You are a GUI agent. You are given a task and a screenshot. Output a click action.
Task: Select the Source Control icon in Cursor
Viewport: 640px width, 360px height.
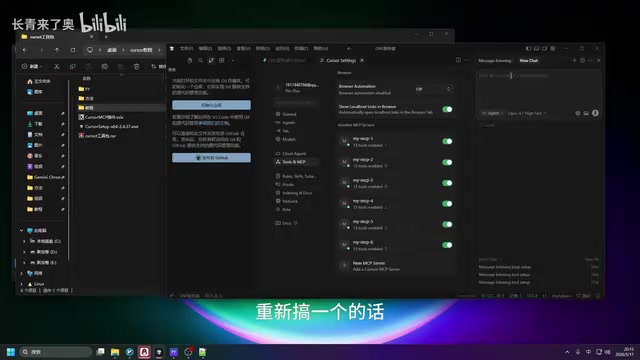click(211, 60)
